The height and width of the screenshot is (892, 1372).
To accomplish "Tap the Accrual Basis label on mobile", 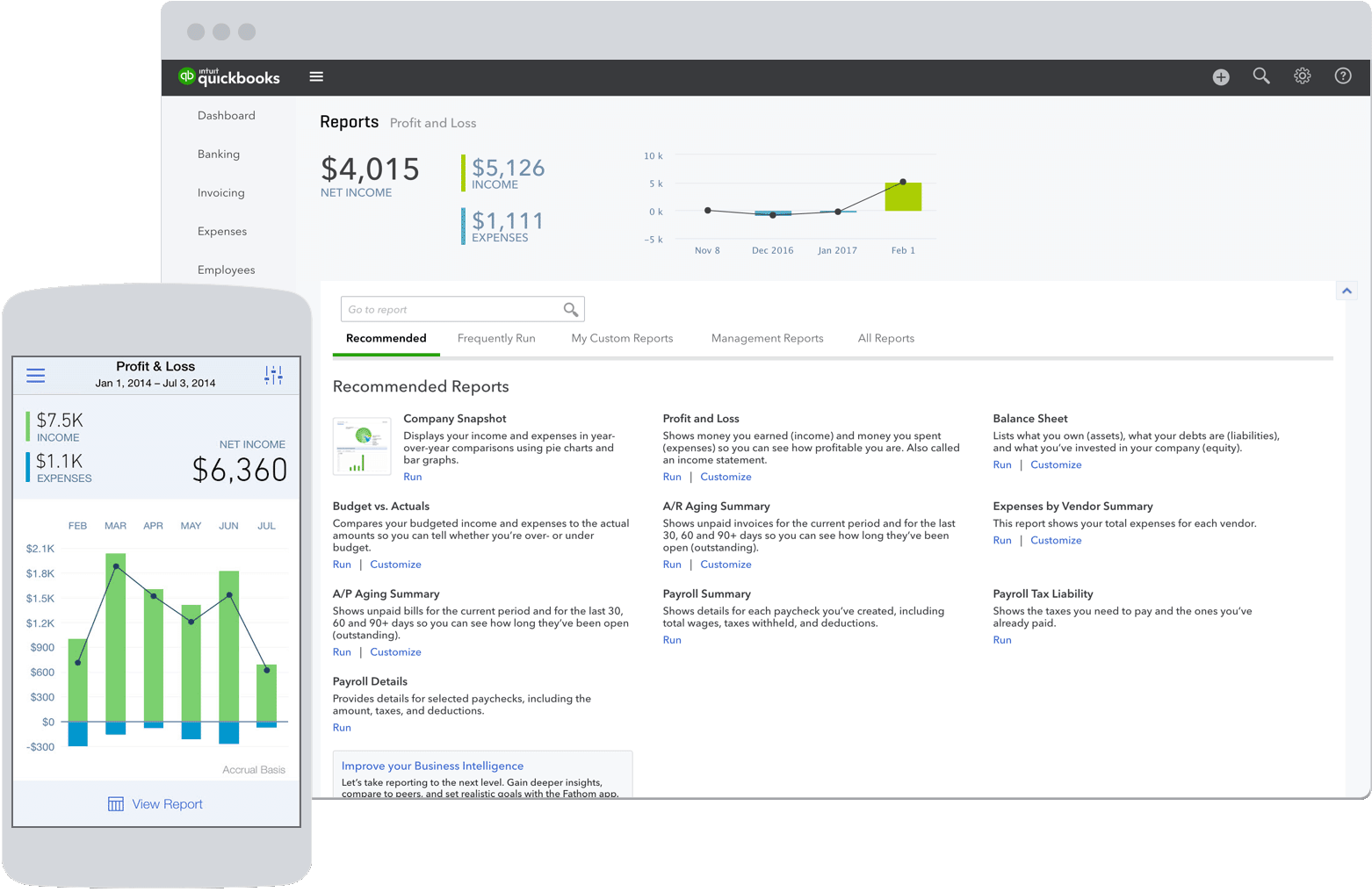I will (254, 770).
